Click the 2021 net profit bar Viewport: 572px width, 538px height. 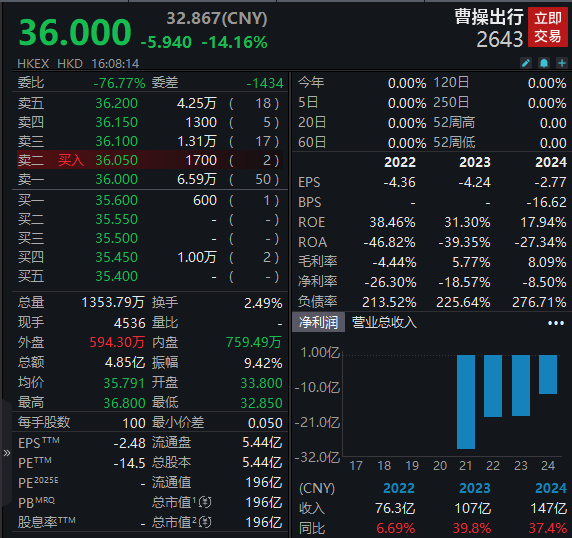click(x=466, y=402)
